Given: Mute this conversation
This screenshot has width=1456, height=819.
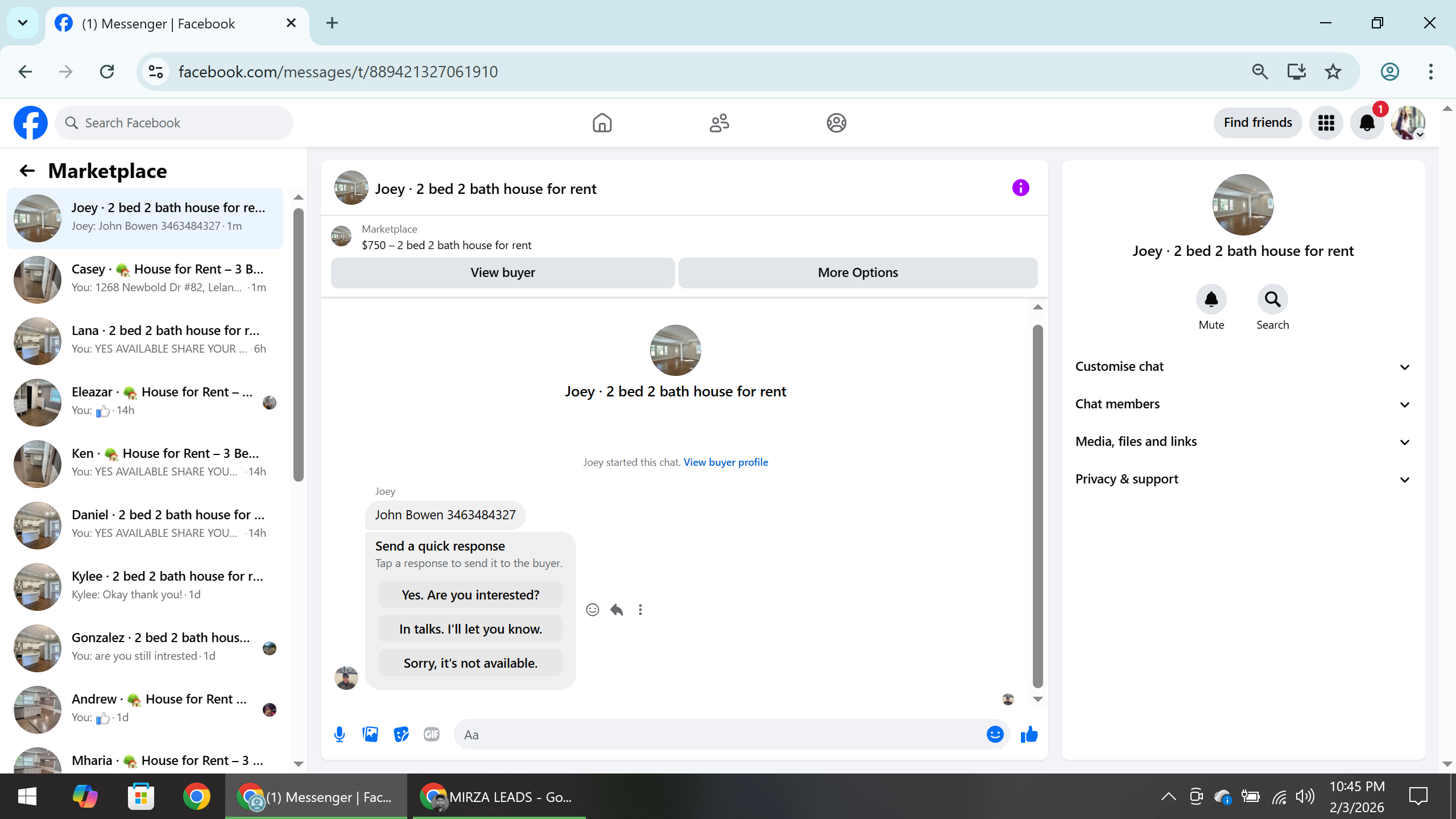Looking at the screenshot, I should tap(1211, 300).
